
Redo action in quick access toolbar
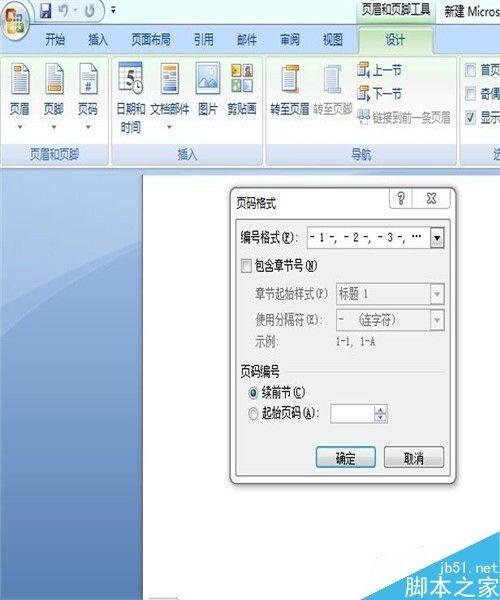(x=90, y=11)
